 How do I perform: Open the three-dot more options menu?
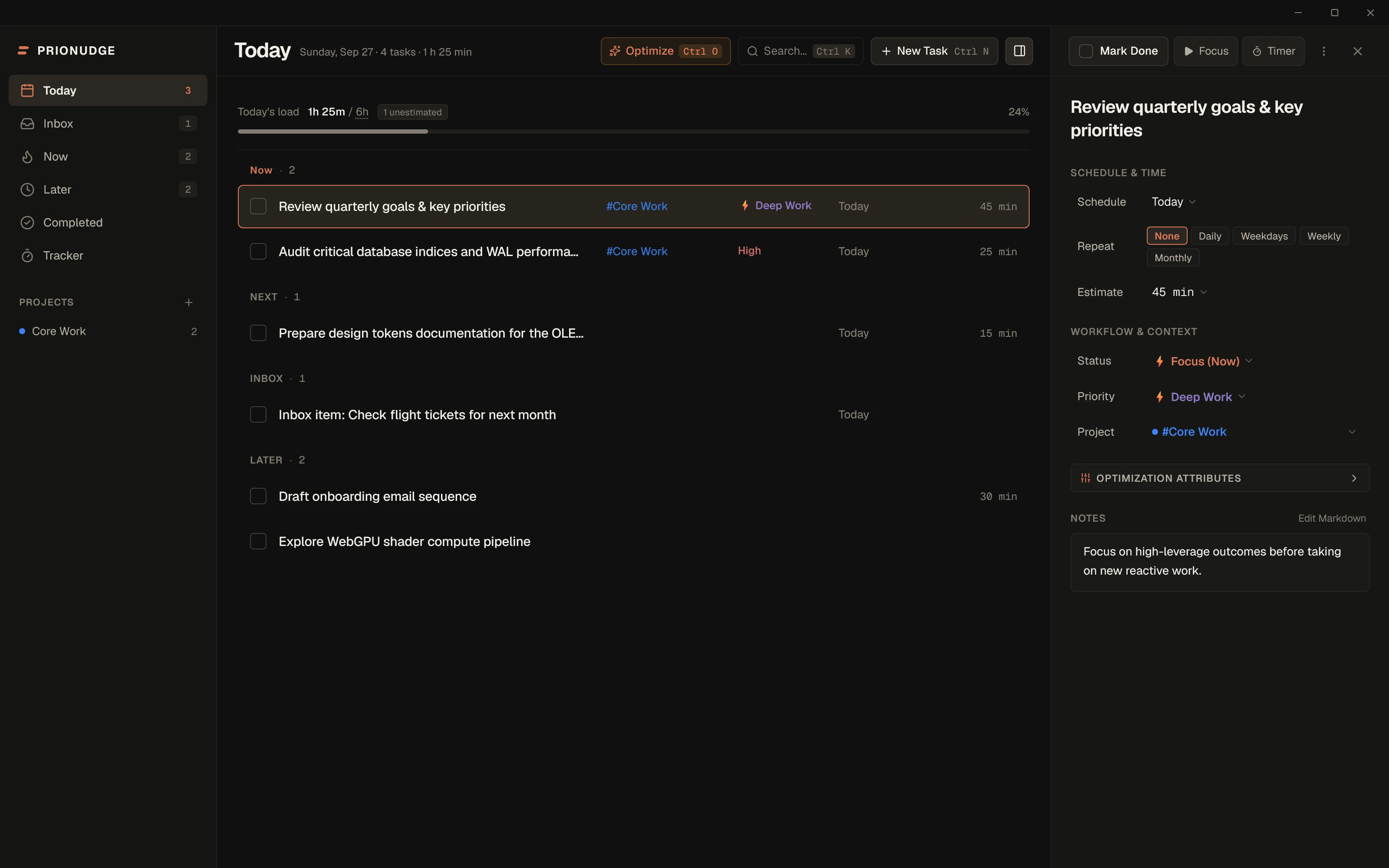point(1323,51)
